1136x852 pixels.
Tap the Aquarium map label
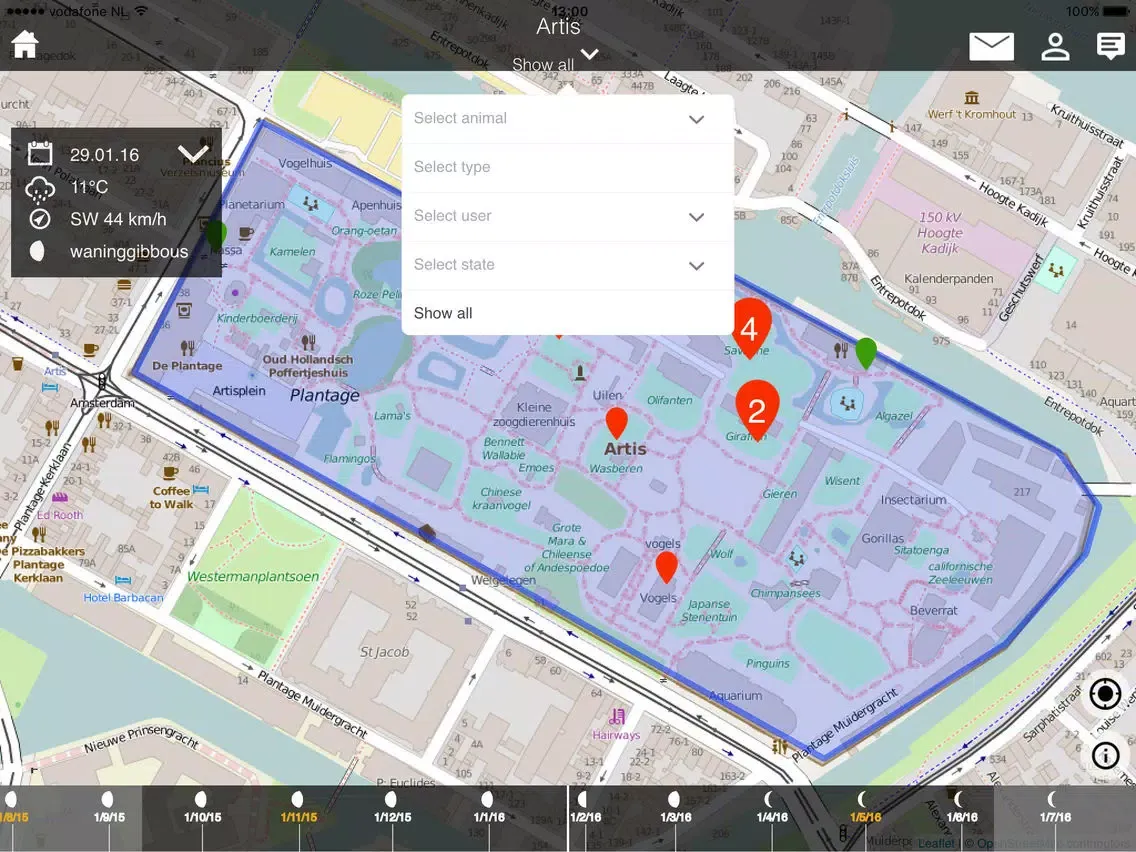point(735,696)
